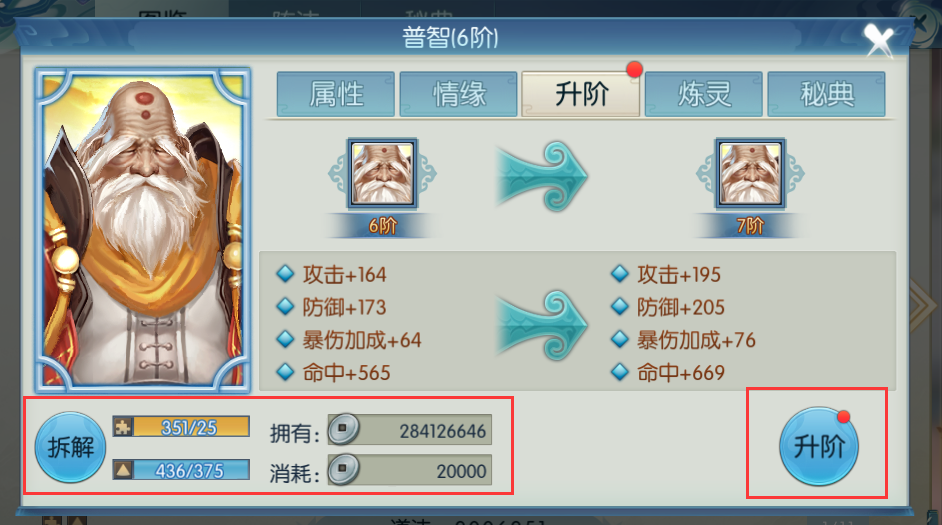Click the triangle material icon
942x525 pixels.
click(x=123, y=469)
